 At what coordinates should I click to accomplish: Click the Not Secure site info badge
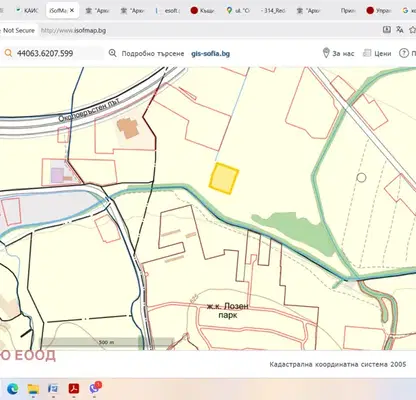(18, 30)
